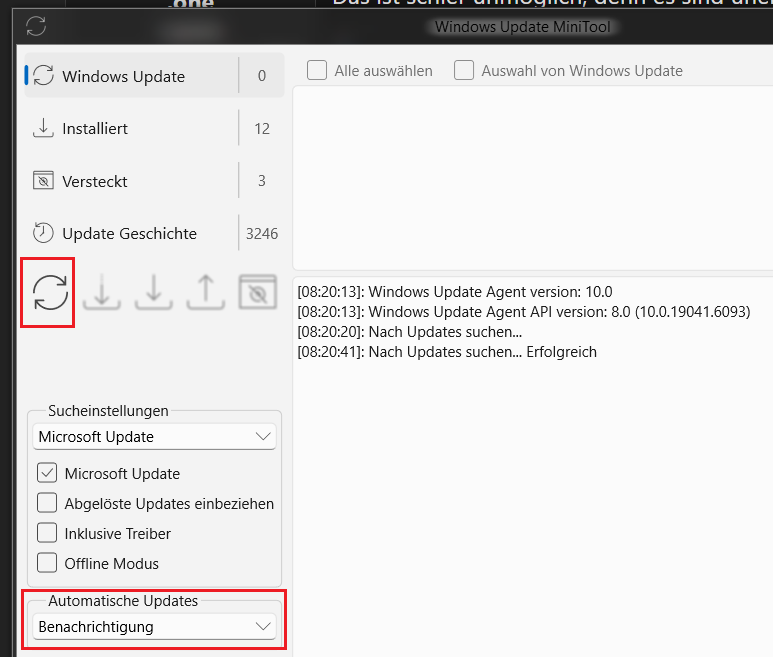
Task: Click the 08:20:20 'Nach Updates suchen...' log line
Action: tap(410, 332)
